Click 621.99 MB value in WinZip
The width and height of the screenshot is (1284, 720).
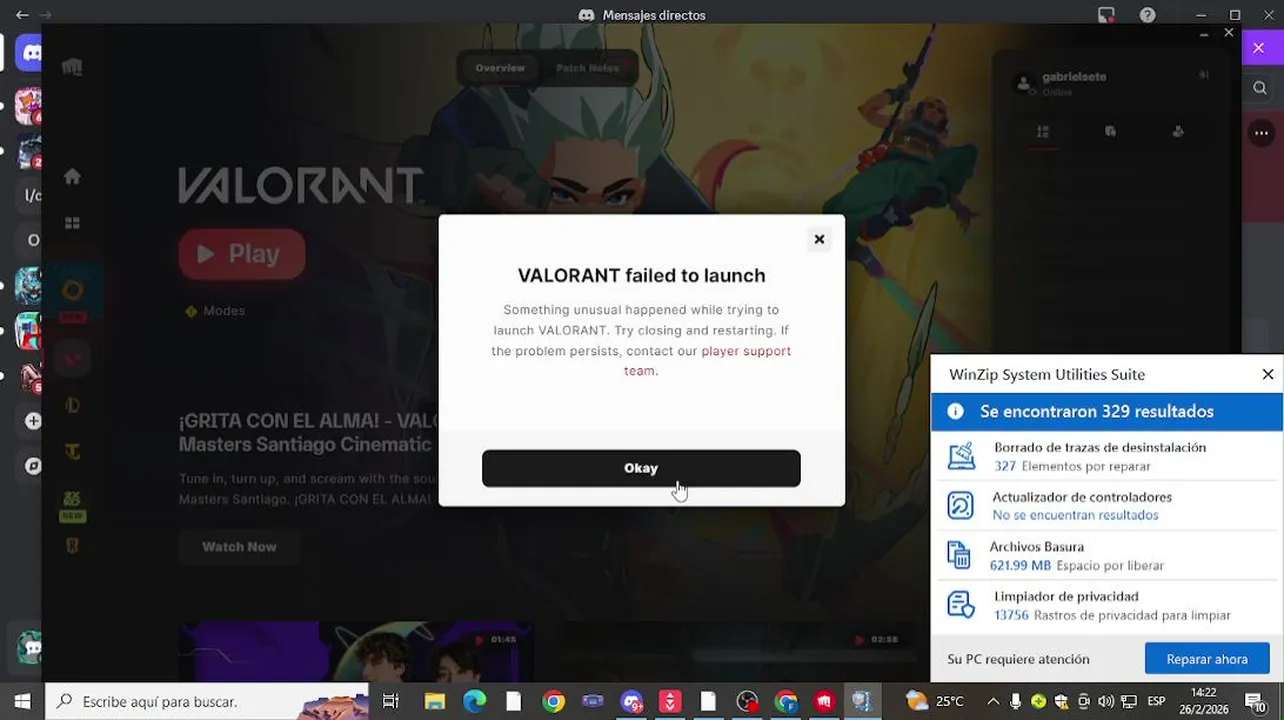1020,565
